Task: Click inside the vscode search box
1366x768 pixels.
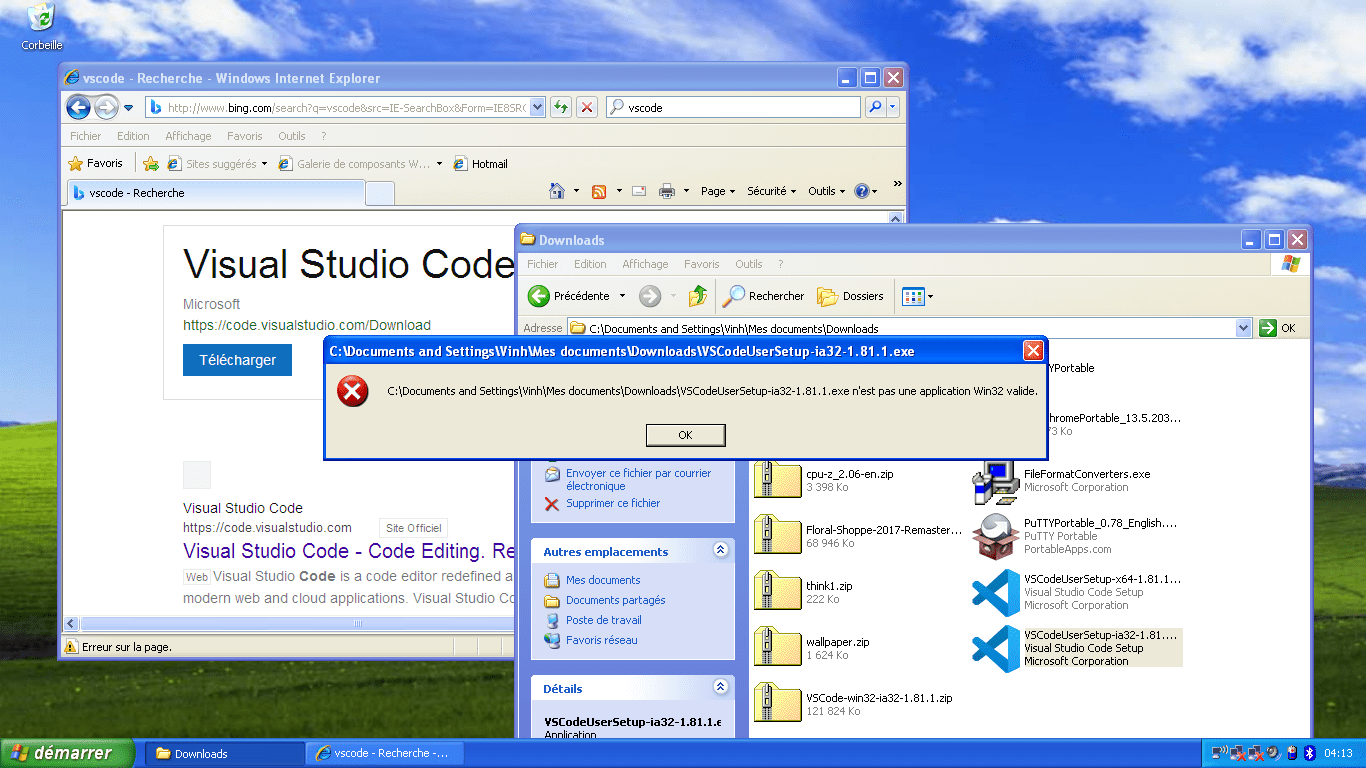Action: click(730, 107)
